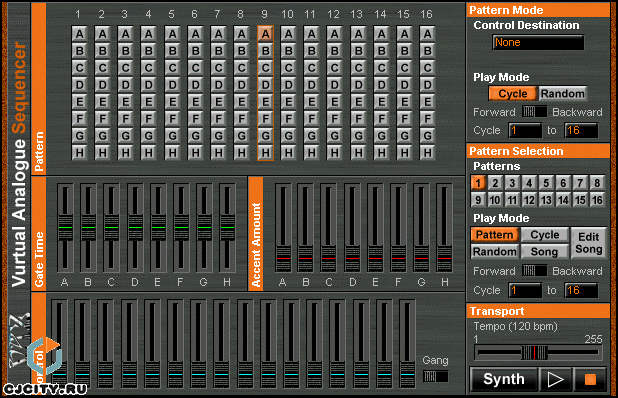Screen dimensions: 618x398
Task: Select Cycle play mode in Pattern Selection
Action: [545, 235]
